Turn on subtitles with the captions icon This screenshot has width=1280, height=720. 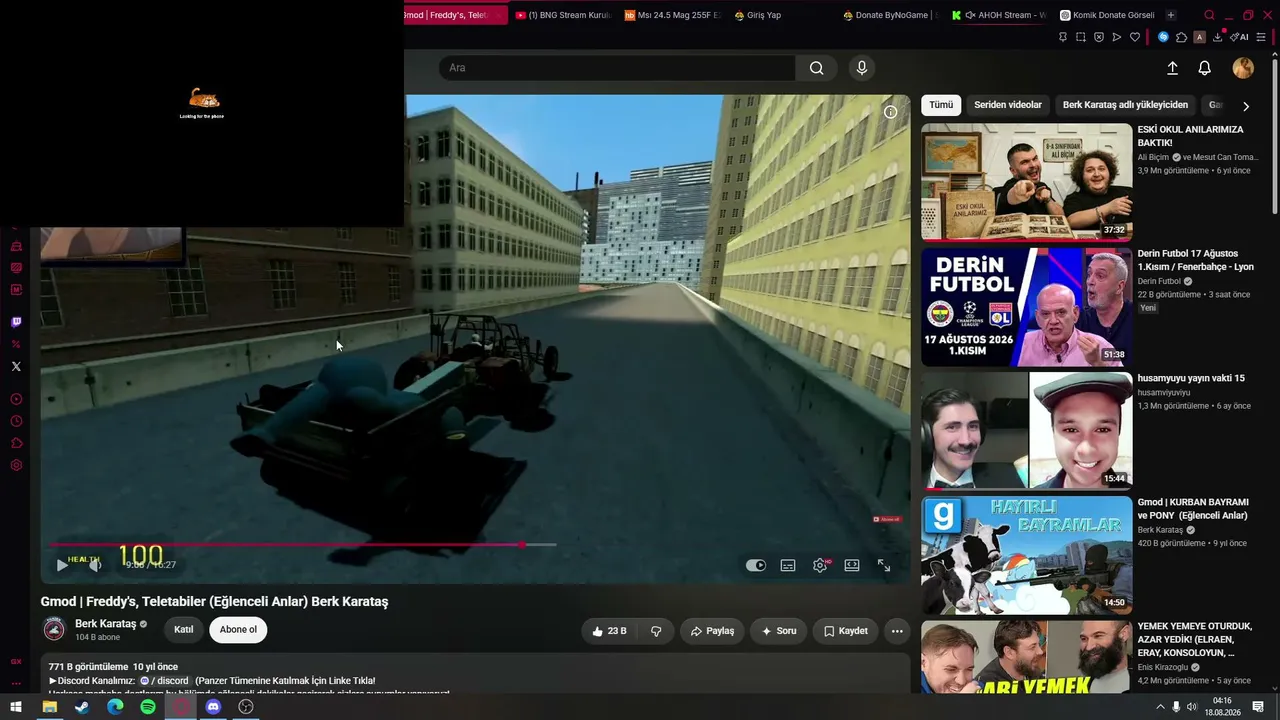pyautogui.click(x=788, y=565)
